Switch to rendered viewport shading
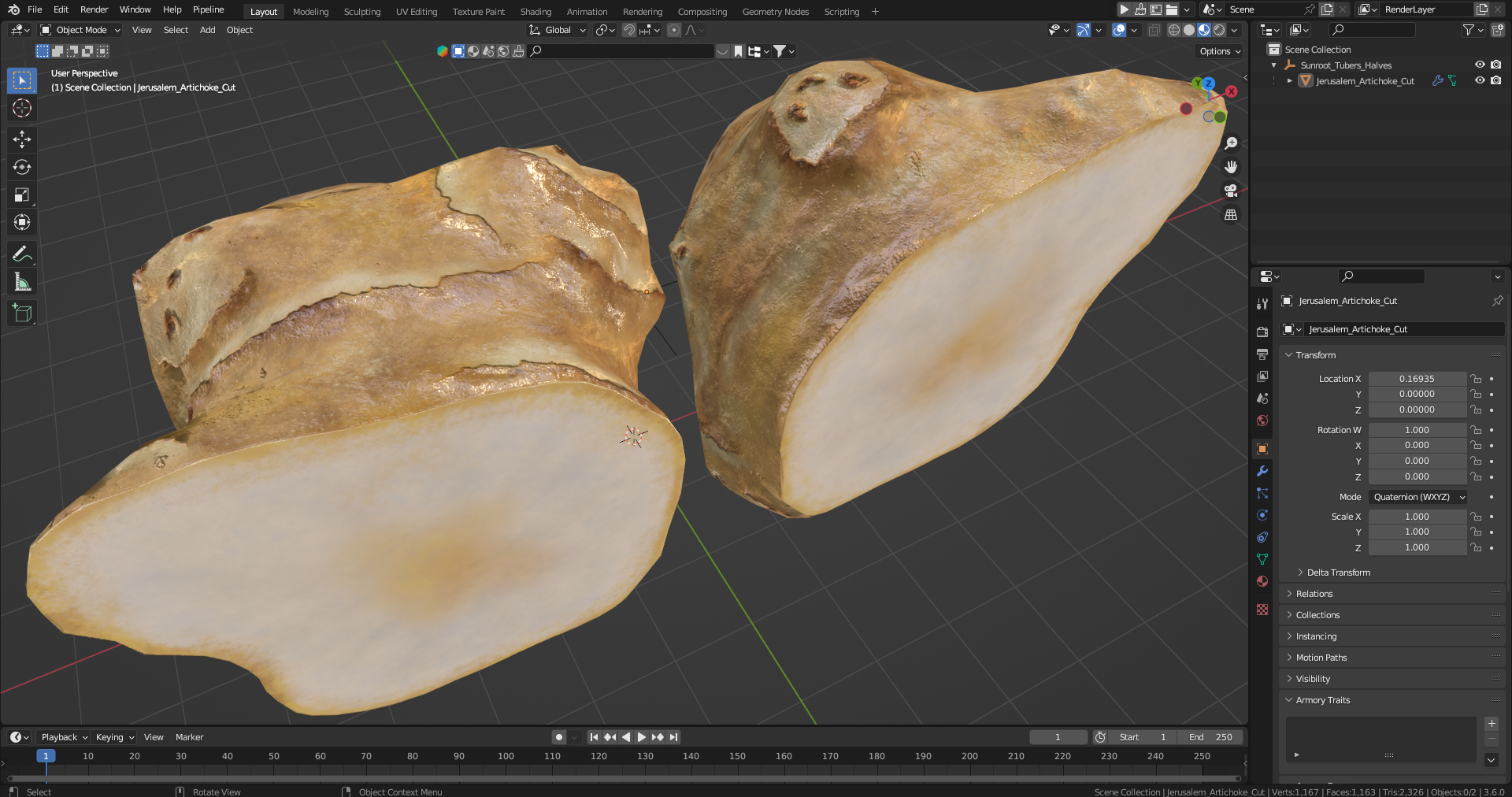The width and height of the screenshot is (1512, 797). point(1219,30)
